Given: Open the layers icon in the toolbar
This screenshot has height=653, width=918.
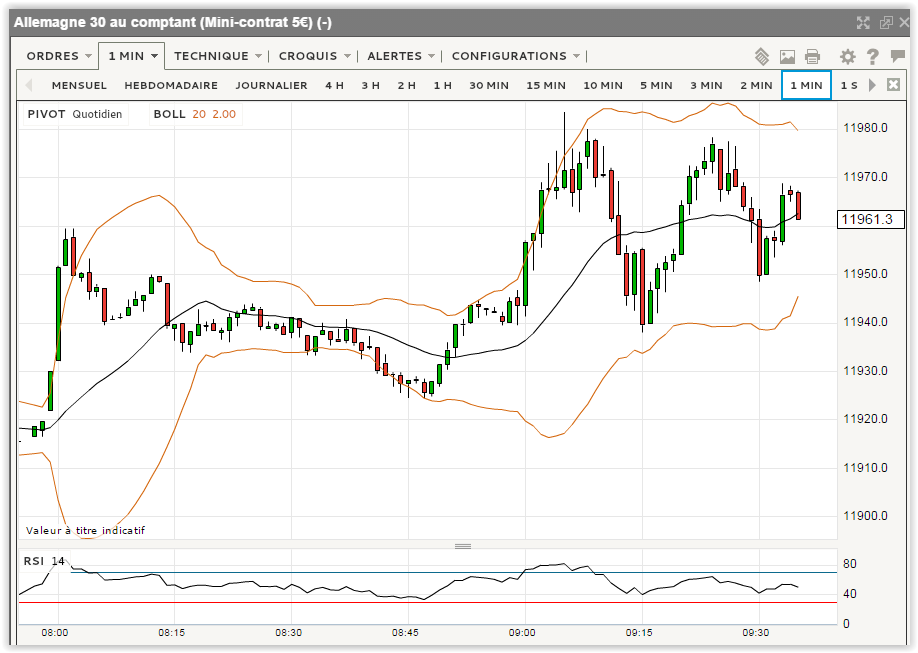Looking at the screenshot, I should click(x=761, y=56).
